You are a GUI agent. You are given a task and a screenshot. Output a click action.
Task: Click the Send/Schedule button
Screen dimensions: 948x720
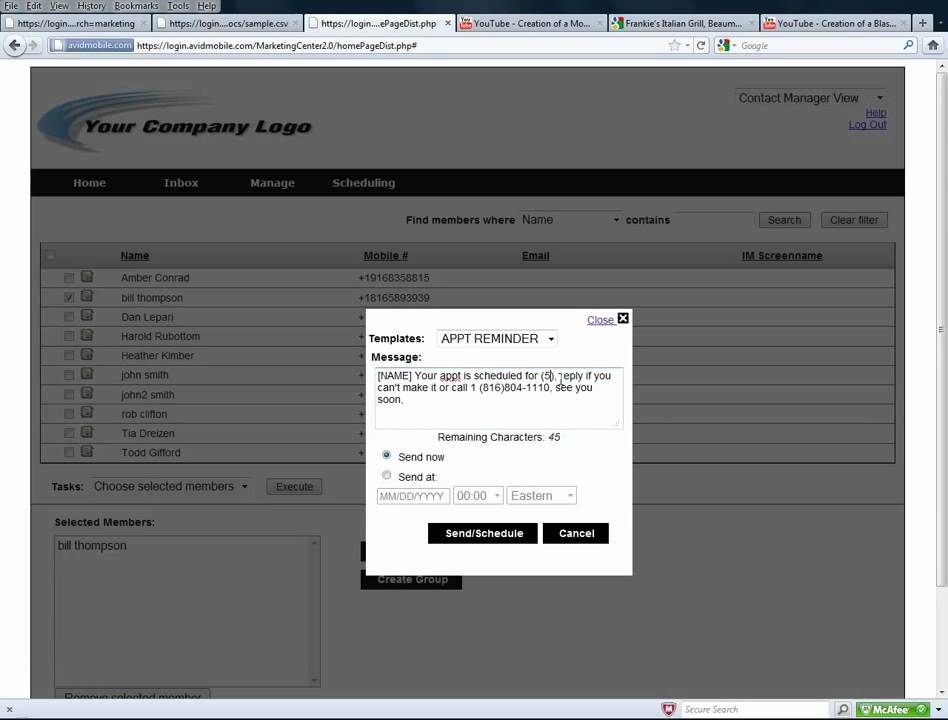coord(482,533)
